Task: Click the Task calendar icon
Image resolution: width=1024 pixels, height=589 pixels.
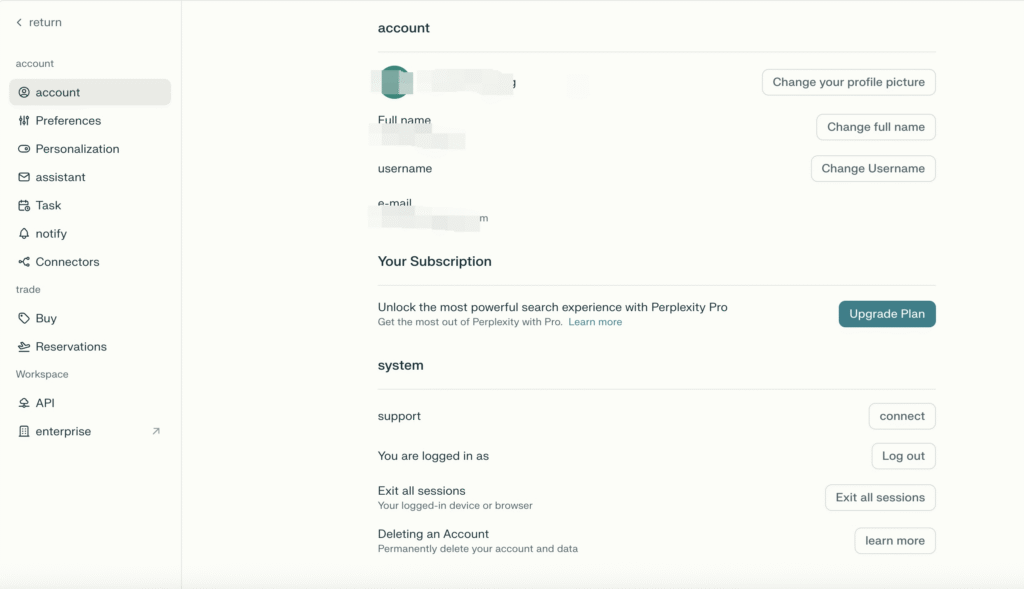Action: pos(24,205)
